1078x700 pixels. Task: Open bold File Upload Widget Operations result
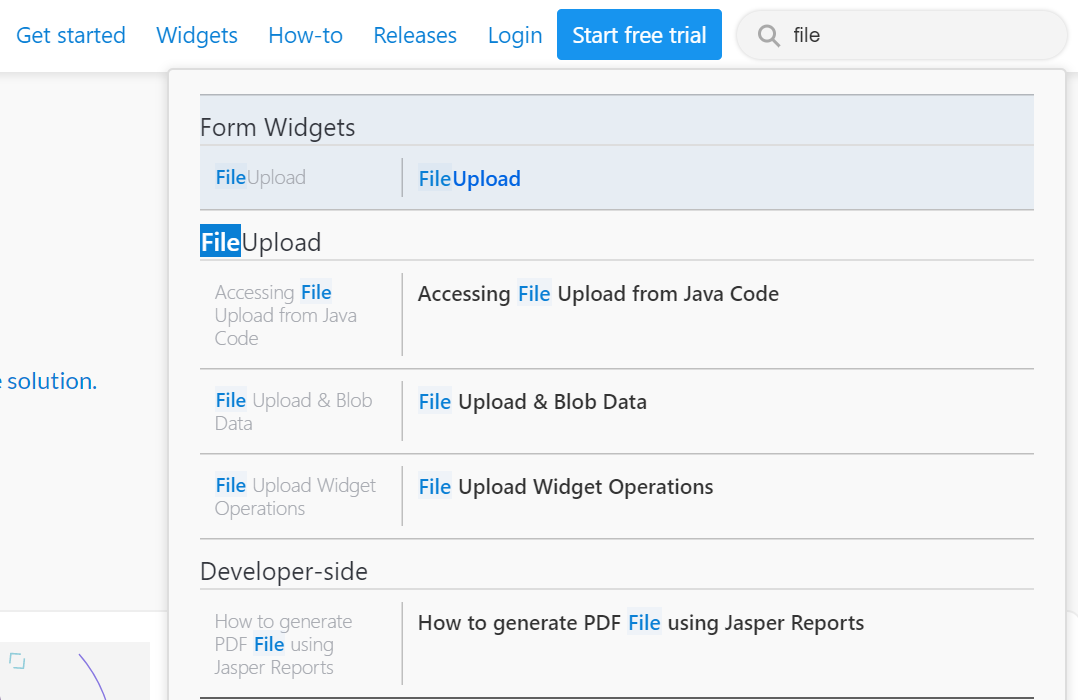point(565,487)
